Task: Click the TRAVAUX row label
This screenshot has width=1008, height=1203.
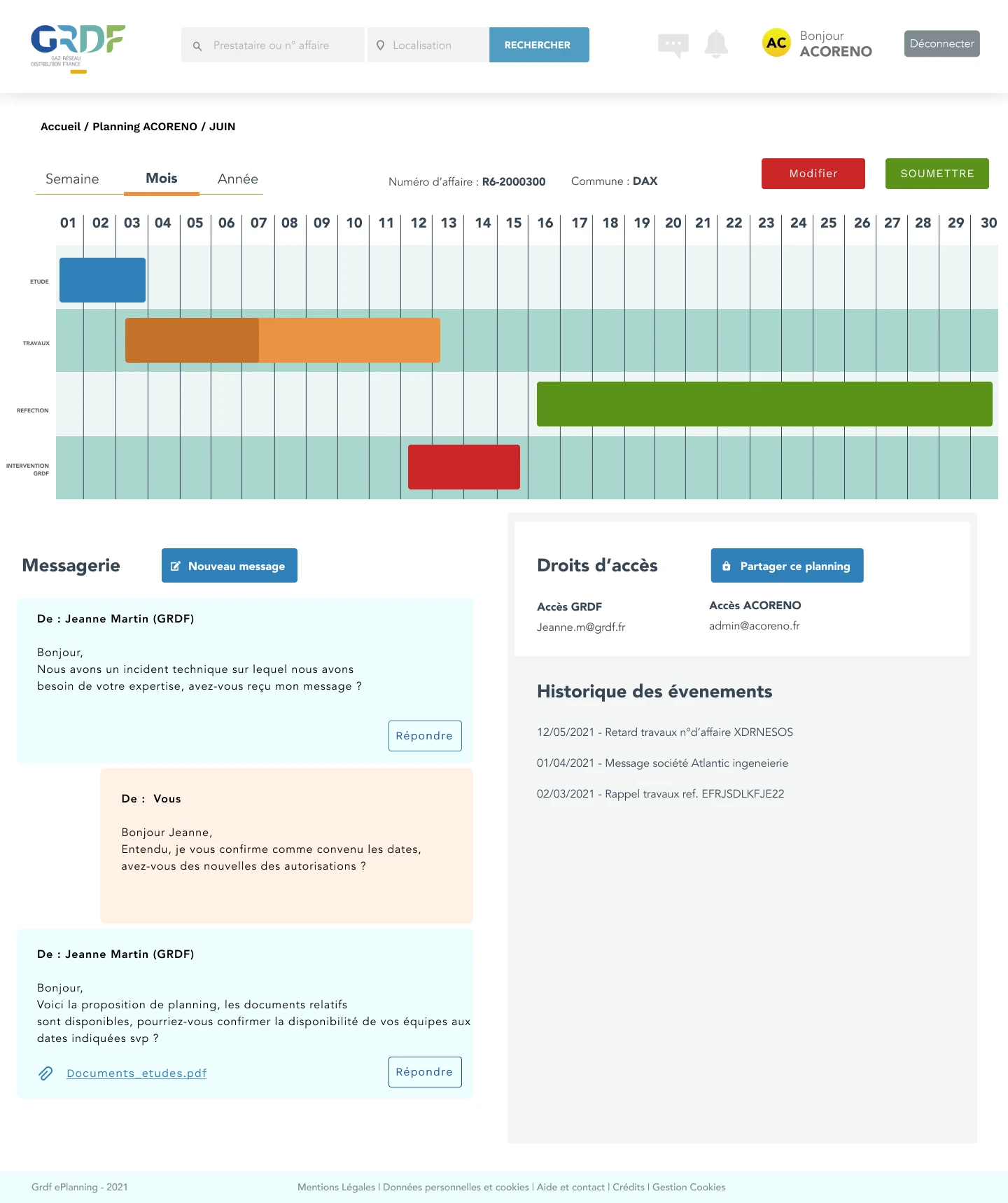Action: tap(36, 343)
